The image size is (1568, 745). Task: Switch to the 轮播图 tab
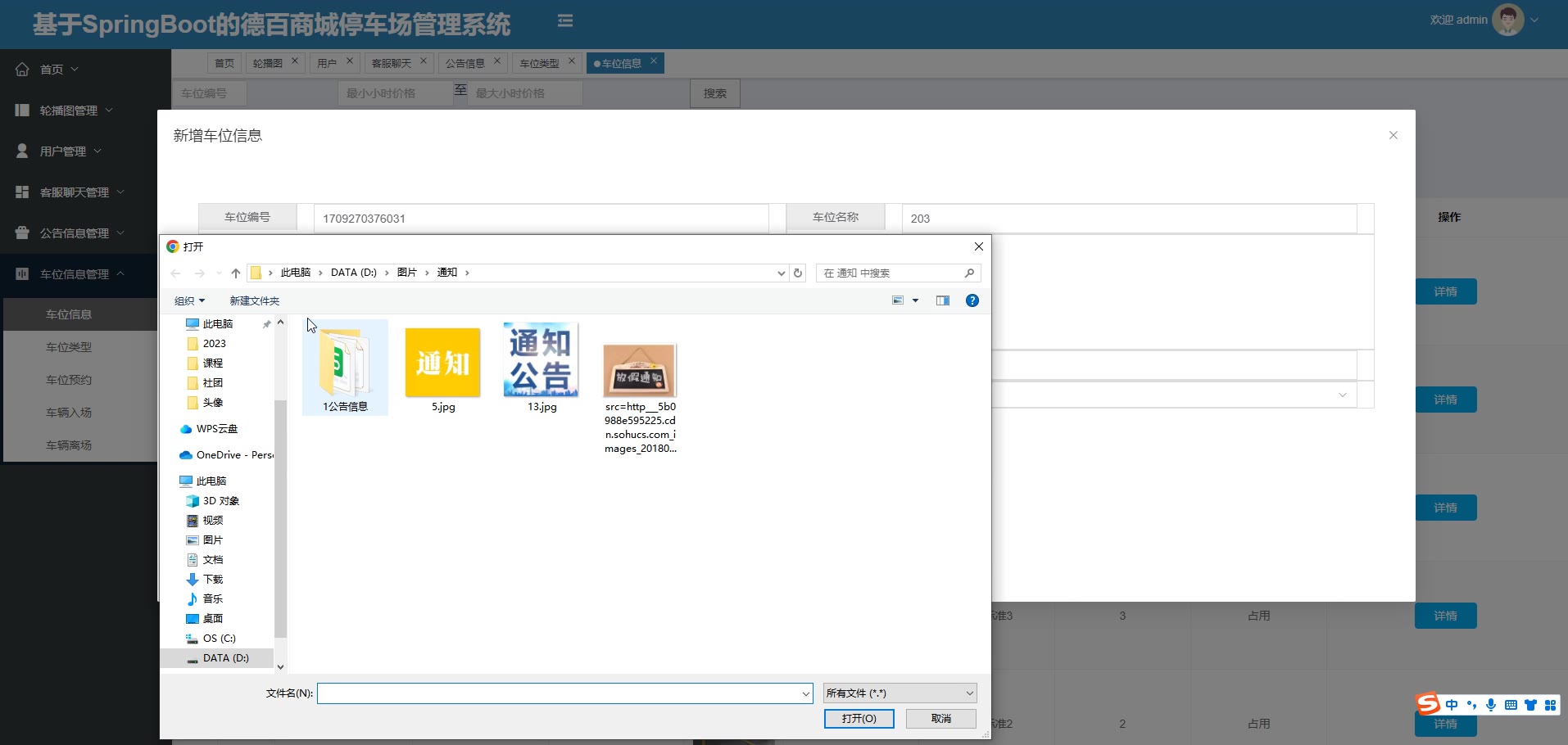(x=268, y=63)
